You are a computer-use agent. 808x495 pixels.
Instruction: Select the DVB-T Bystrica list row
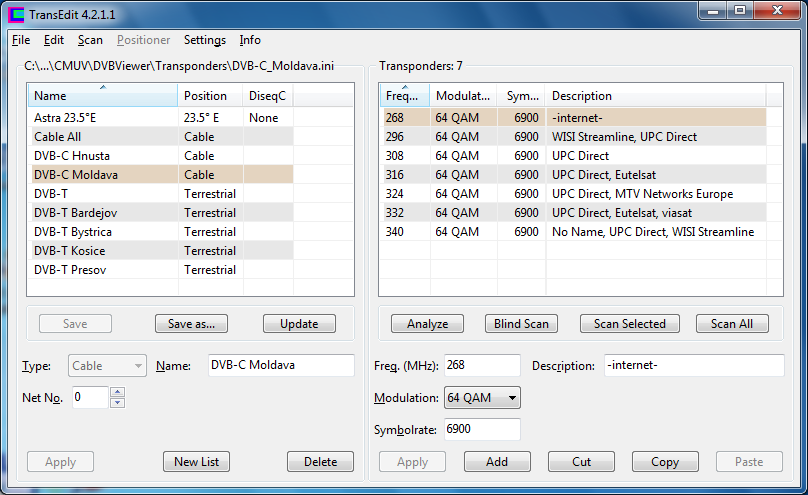[162, 232]
